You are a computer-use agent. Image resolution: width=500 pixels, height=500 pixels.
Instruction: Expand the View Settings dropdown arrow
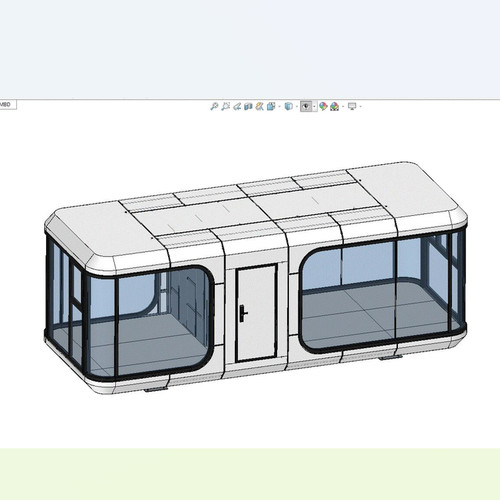360,107
